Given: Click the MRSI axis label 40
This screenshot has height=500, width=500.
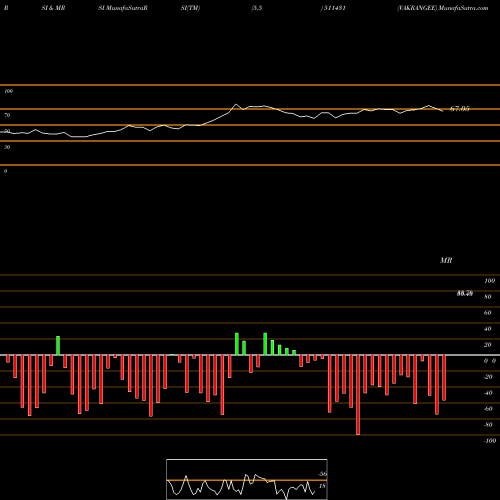Looking at the screenshot, I should point(487,329).
